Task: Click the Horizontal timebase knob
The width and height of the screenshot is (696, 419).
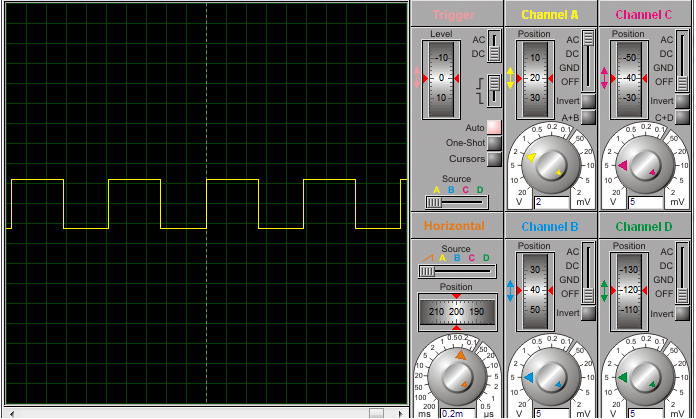Action: coord(457,377)
